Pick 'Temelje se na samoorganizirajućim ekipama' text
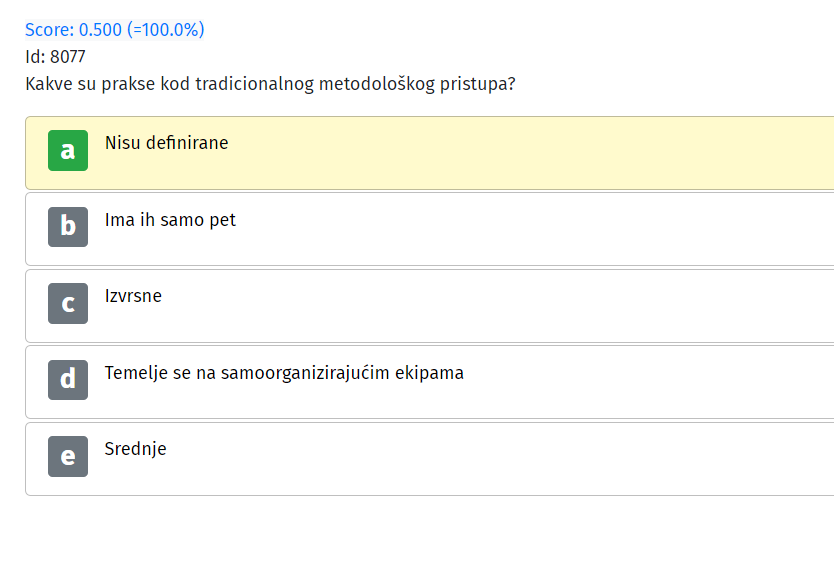The width and height of the screenshot is (834, 566). [284, 373]
